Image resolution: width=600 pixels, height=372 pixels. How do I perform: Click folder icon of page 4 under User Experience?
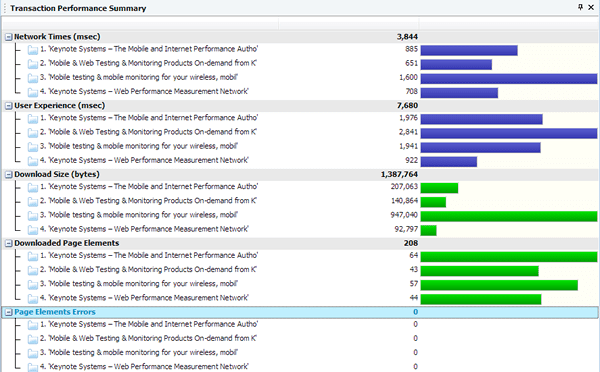[33, 161]
